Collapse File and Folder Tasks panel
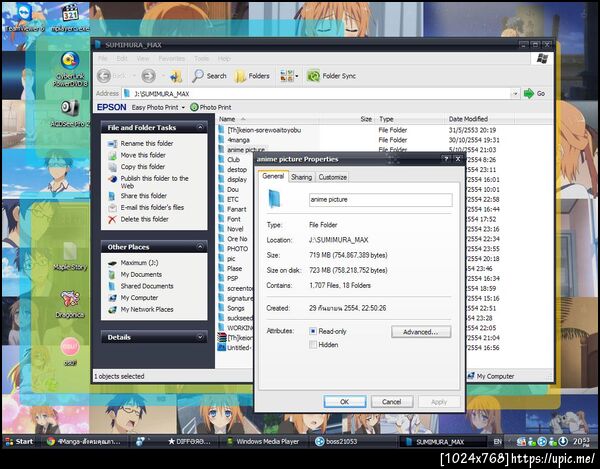The image size is (600, 469). click(200, 127)
